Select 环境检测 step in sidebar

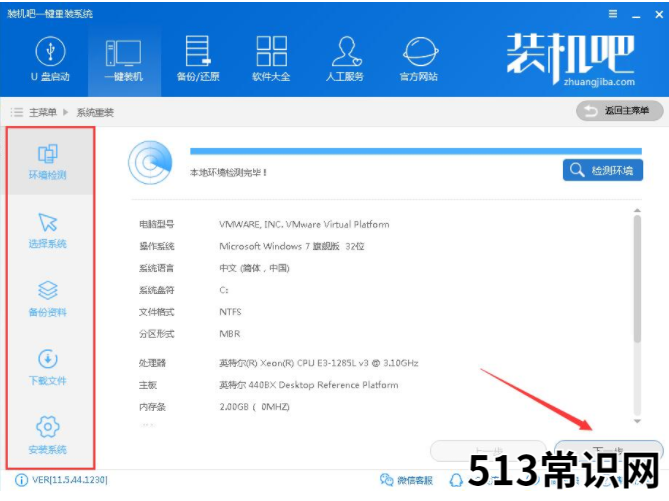click(x=48, y=162)
